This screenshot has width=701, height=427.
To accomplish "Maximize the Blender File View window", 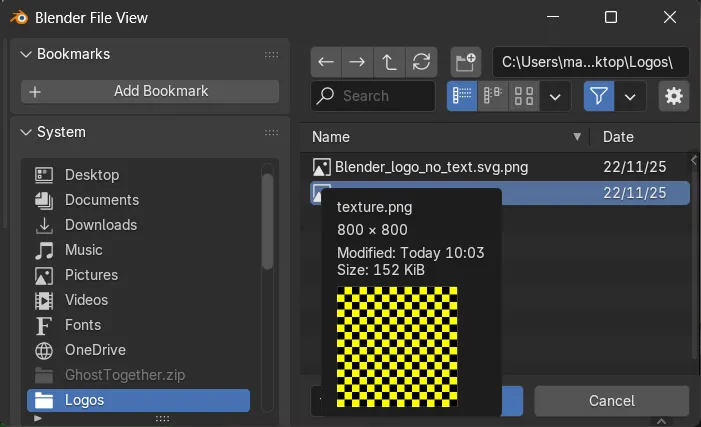I will pos(611,17).
